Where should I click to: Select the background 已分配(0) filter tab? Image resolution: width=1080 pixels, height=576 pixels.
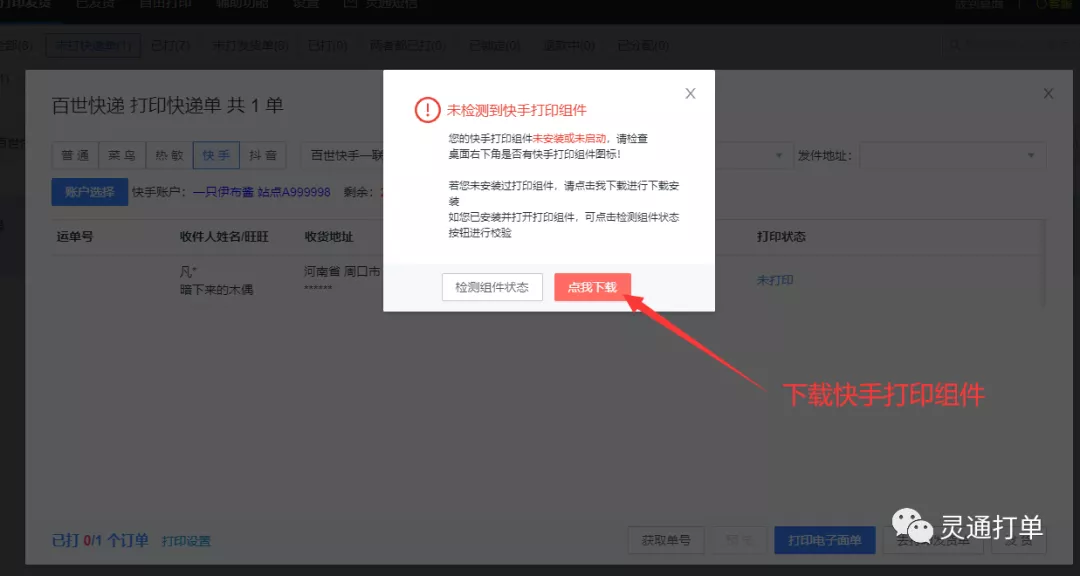(x=643, y=45)
